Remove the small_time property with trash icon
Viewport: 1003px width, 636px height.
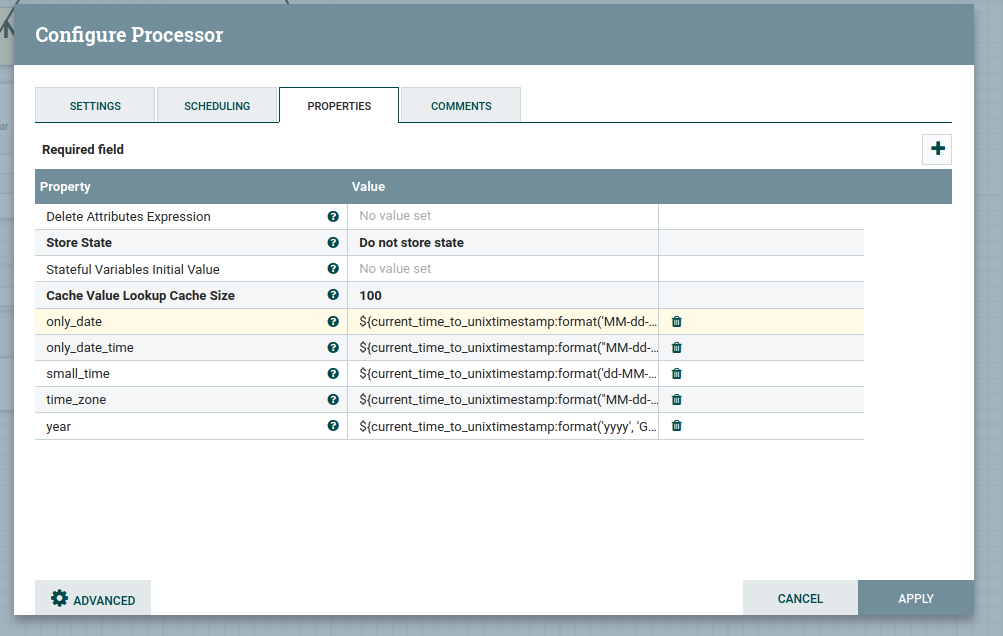tap(675, 373)
